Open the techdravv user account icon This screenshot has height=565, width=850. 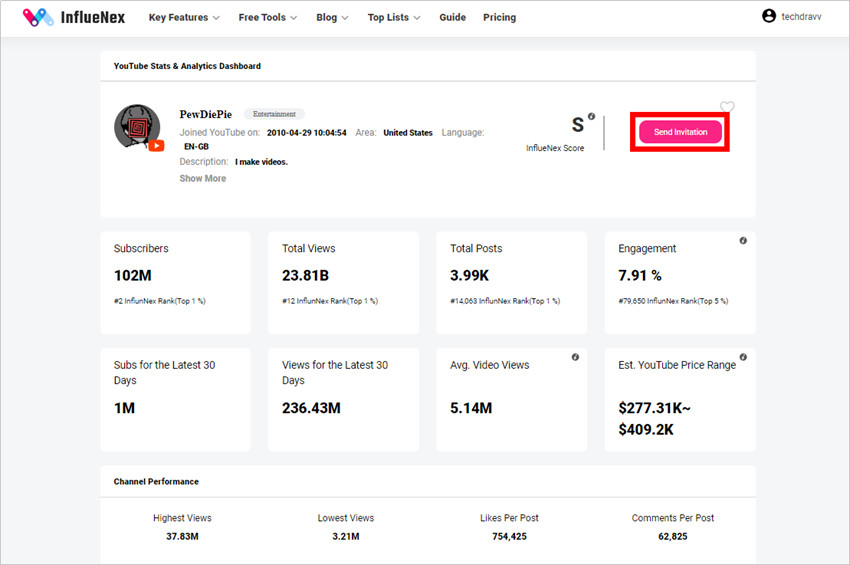pyautogui.click(x=769, y=16)
